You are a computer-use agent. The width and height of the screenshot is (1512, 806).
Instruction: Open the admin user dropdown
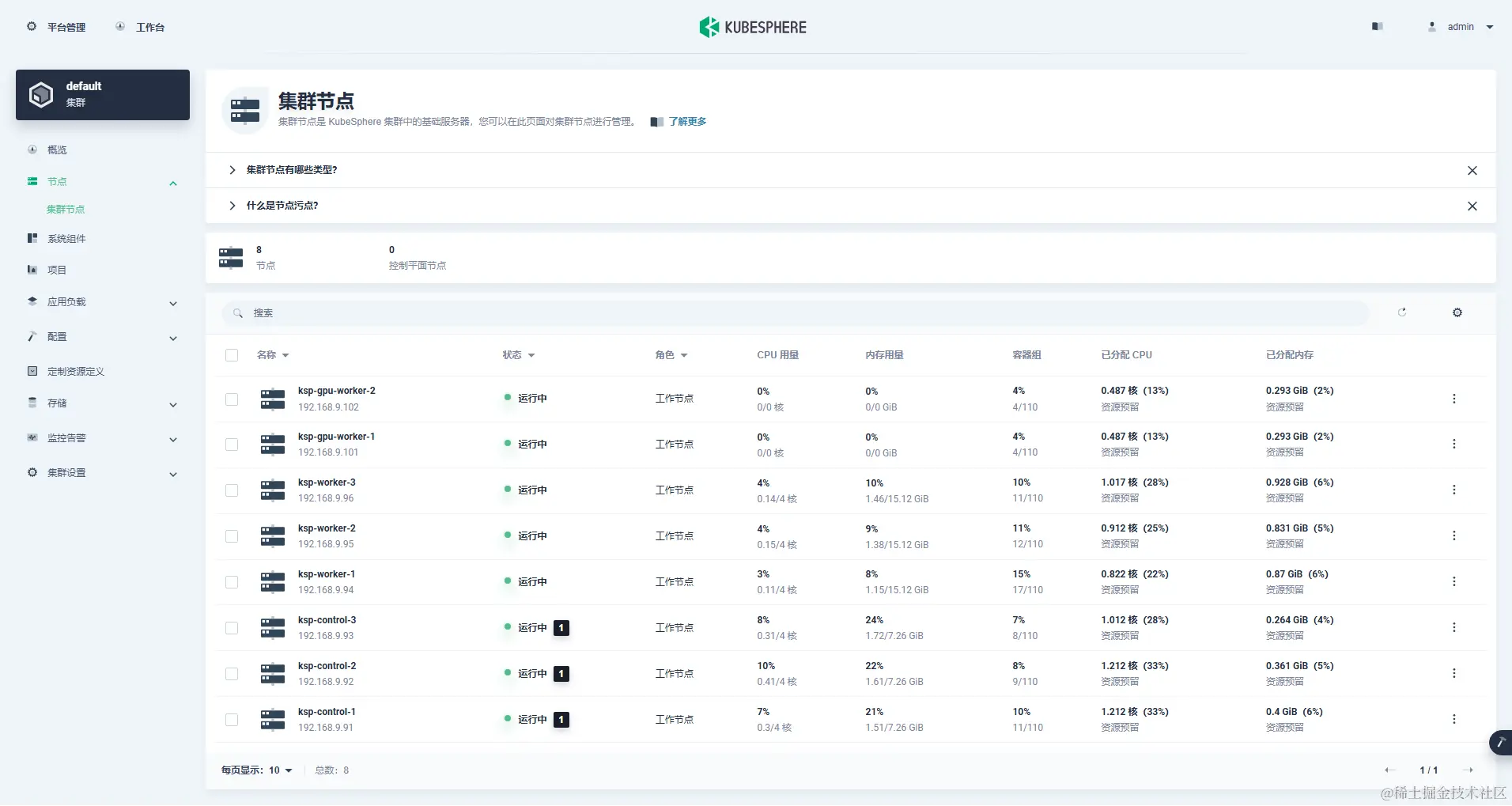pyautogui.click(x=1461, y=26)
